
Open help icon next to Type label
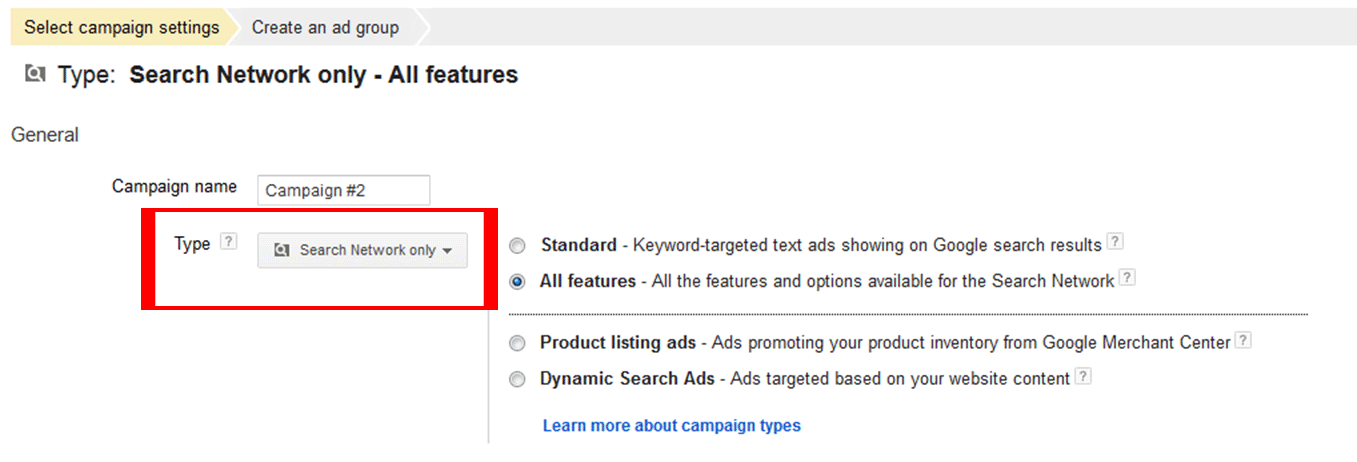point(229,241)
